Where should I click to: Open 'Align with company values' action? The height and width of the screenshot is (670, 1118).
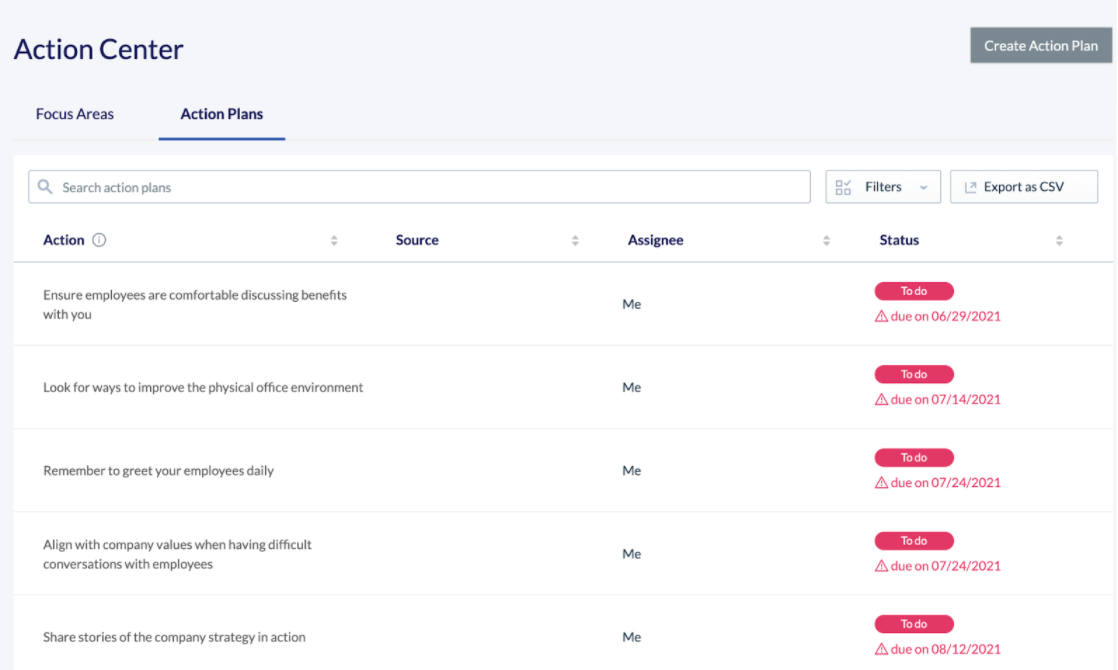178,554
